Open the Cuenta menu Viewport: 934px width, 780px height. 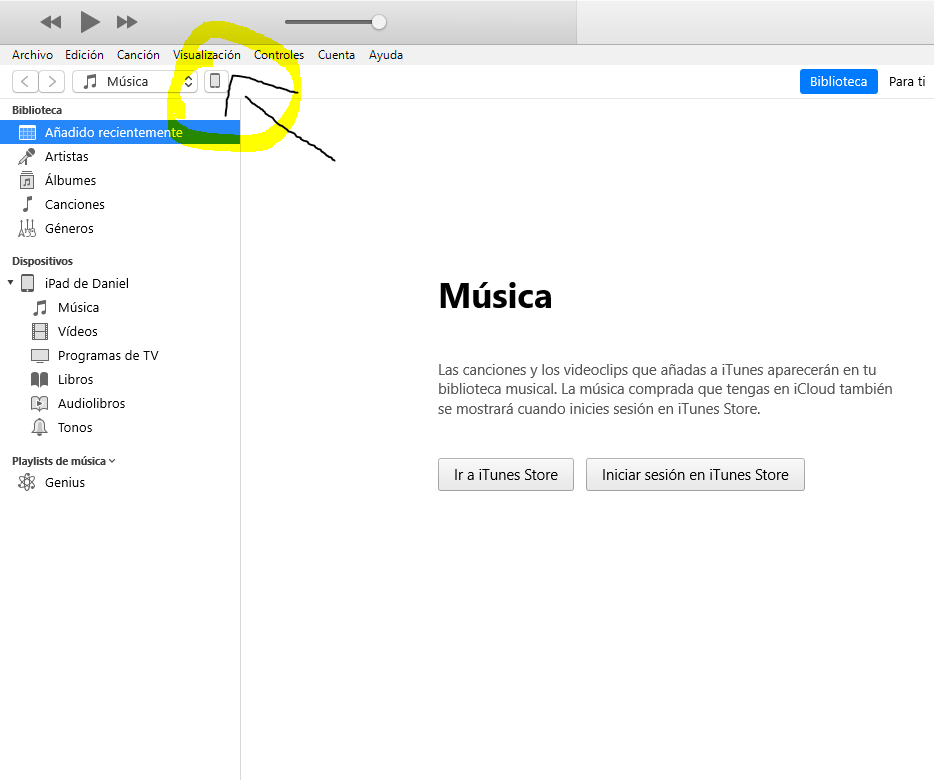(x=336, y=55)
